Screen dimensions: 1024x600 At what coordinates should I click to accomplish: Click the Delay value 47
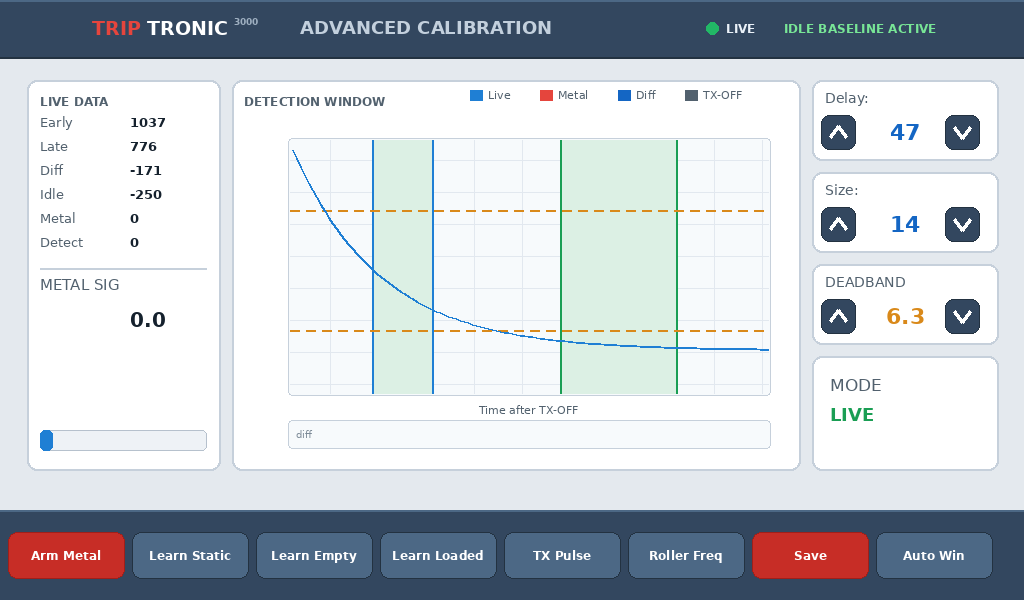904,133
